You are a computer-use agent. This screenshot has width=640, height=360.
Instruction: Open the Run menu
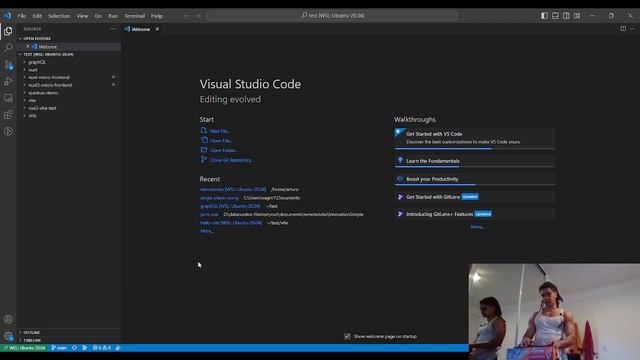coord(113,16)
